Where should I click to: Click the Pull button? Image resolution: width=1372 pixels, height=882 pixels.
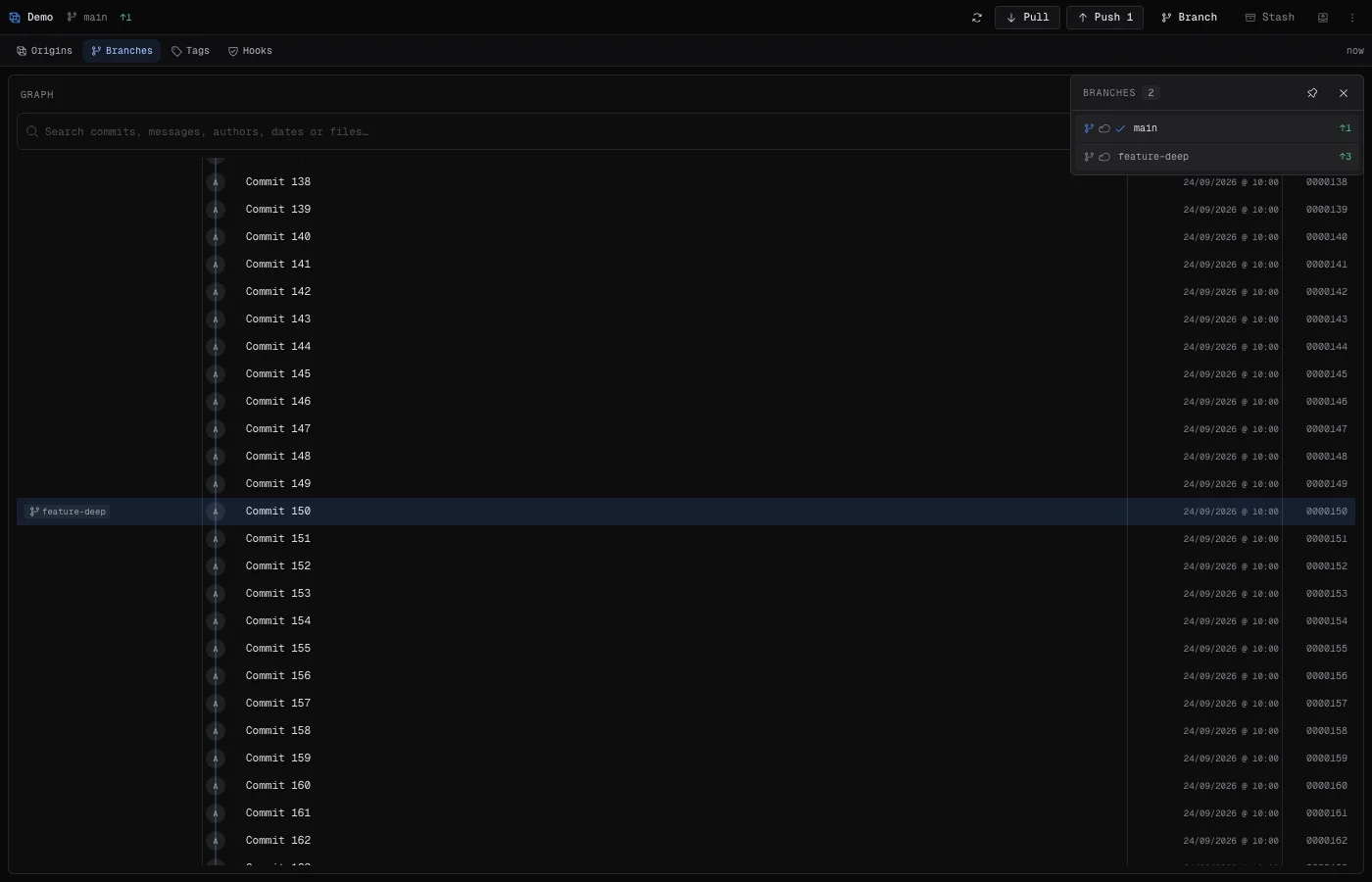coord(1027,18)
